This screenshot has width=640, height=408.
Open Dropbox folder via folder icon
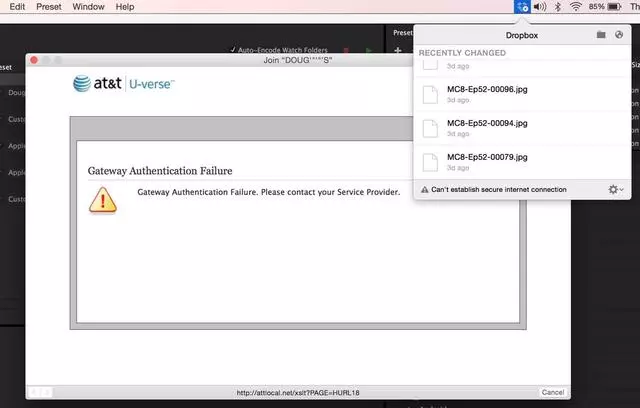pos(601,35)
